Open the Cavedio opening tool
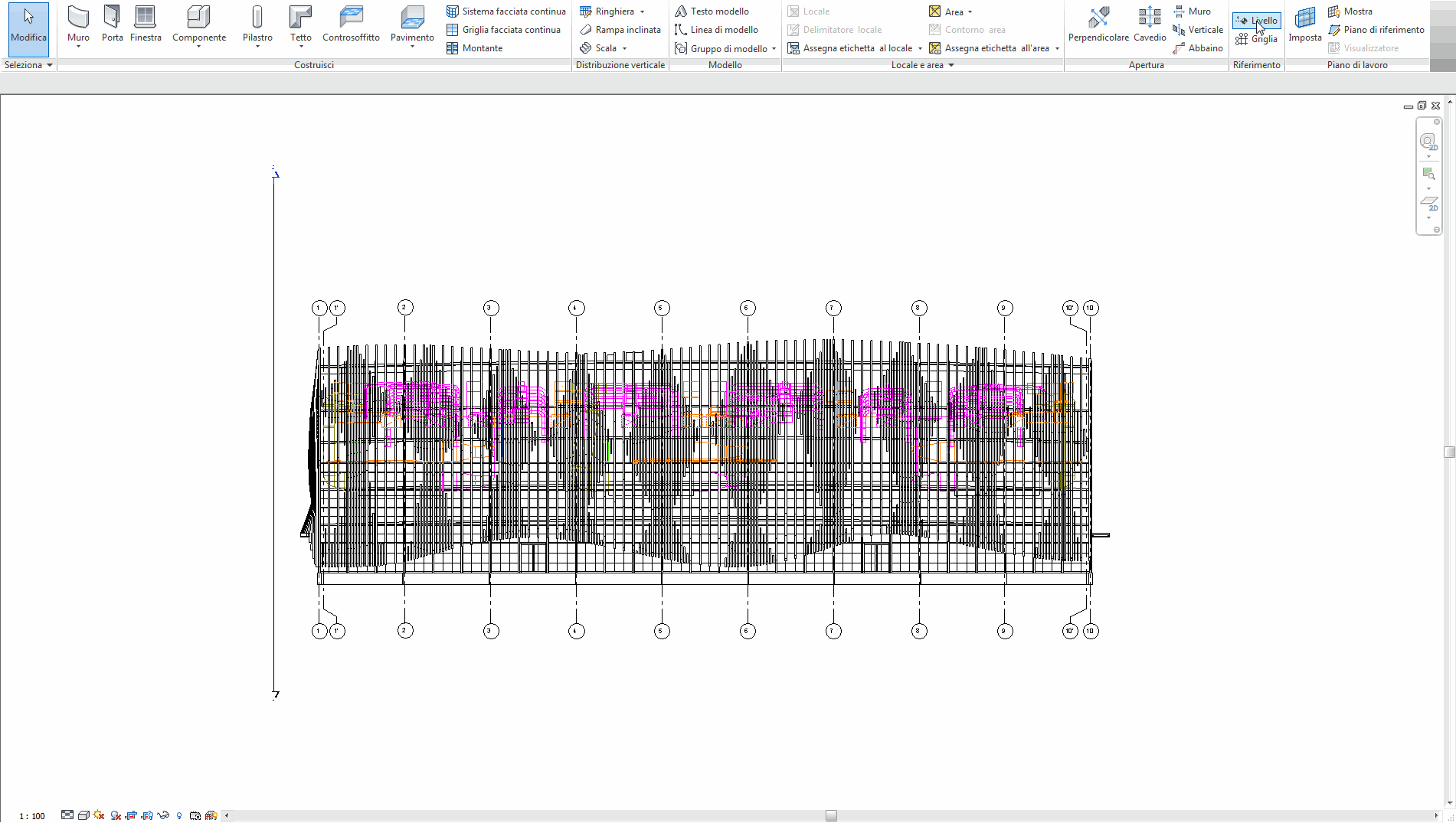Viewport: 1456px width, 823px height. [1149, 23]
